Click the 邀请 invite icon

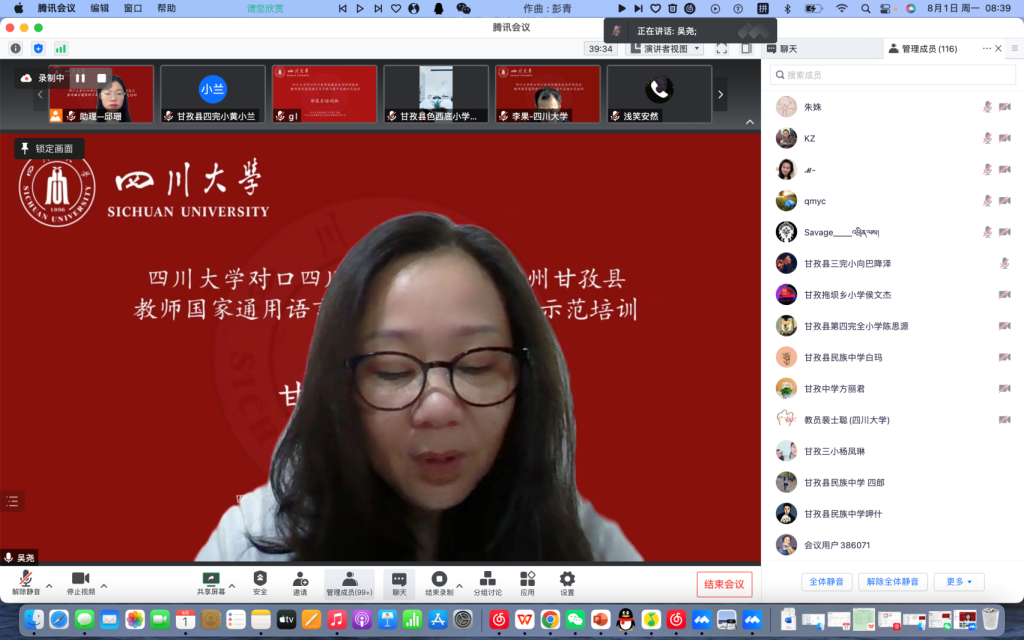300,579
